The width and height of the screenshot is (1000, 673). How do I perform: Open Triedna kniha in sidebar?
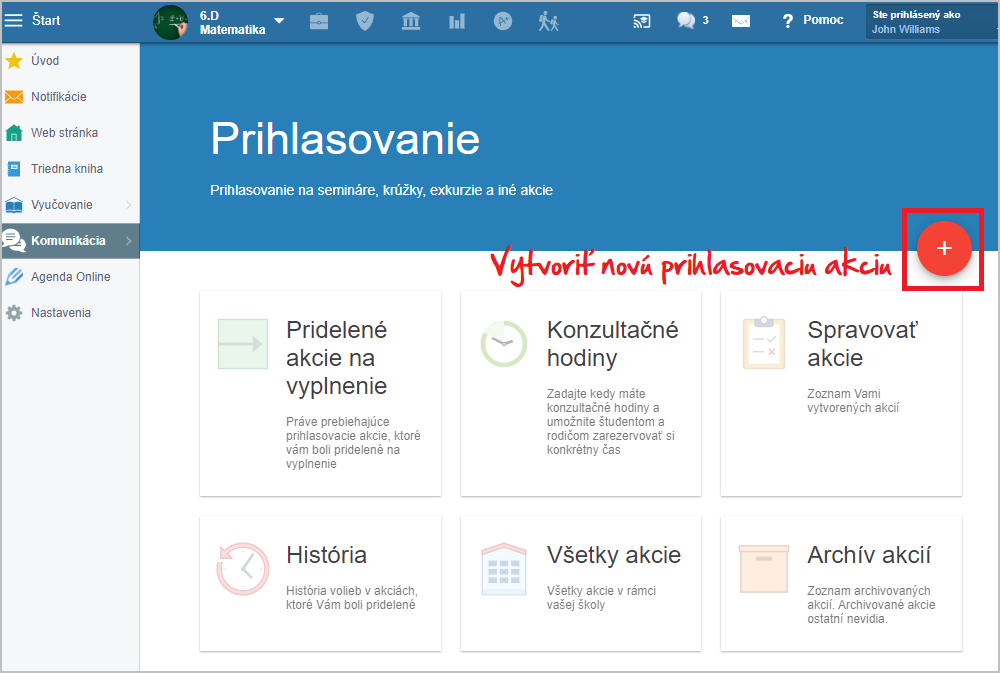pyautogui.click(x=70, y=169)
